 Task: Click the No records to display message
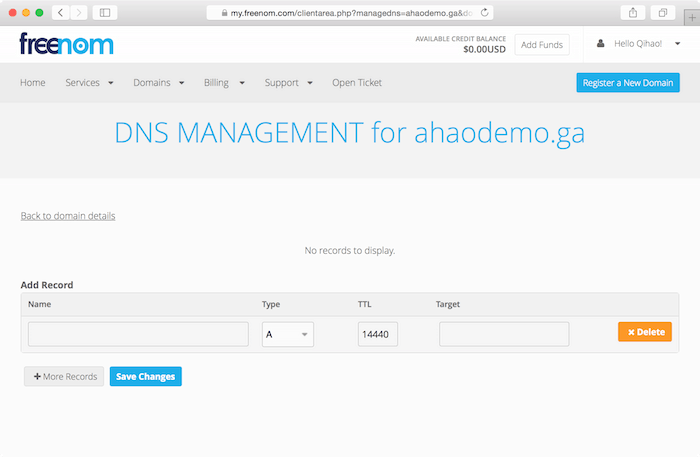[350, 250]
